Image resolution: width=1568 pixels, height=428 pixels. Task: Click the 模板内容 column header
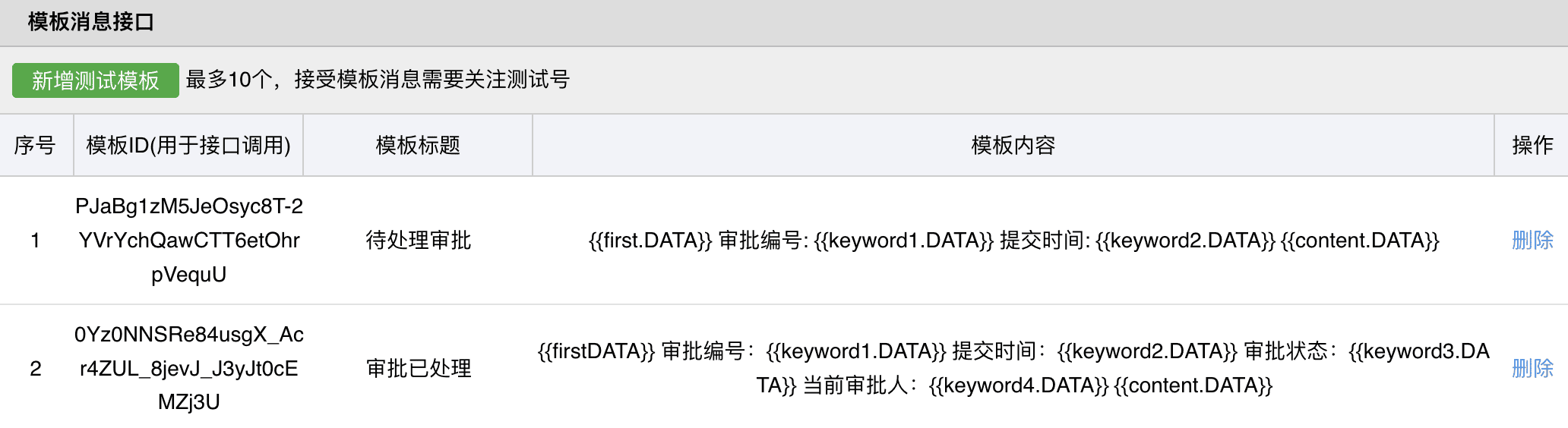1013,145
